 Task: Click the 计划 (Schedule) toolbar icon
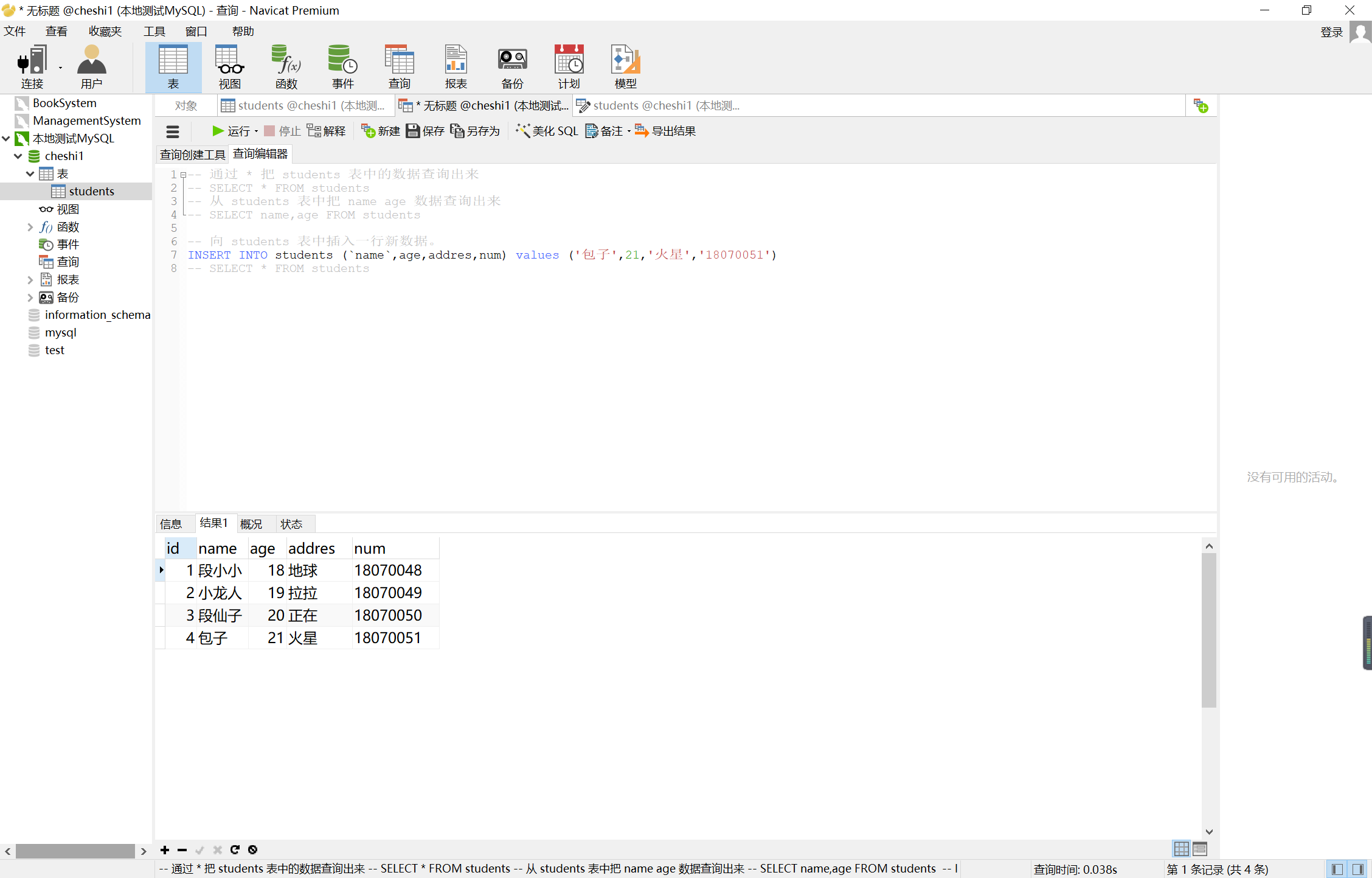click(x=569, y=67)
